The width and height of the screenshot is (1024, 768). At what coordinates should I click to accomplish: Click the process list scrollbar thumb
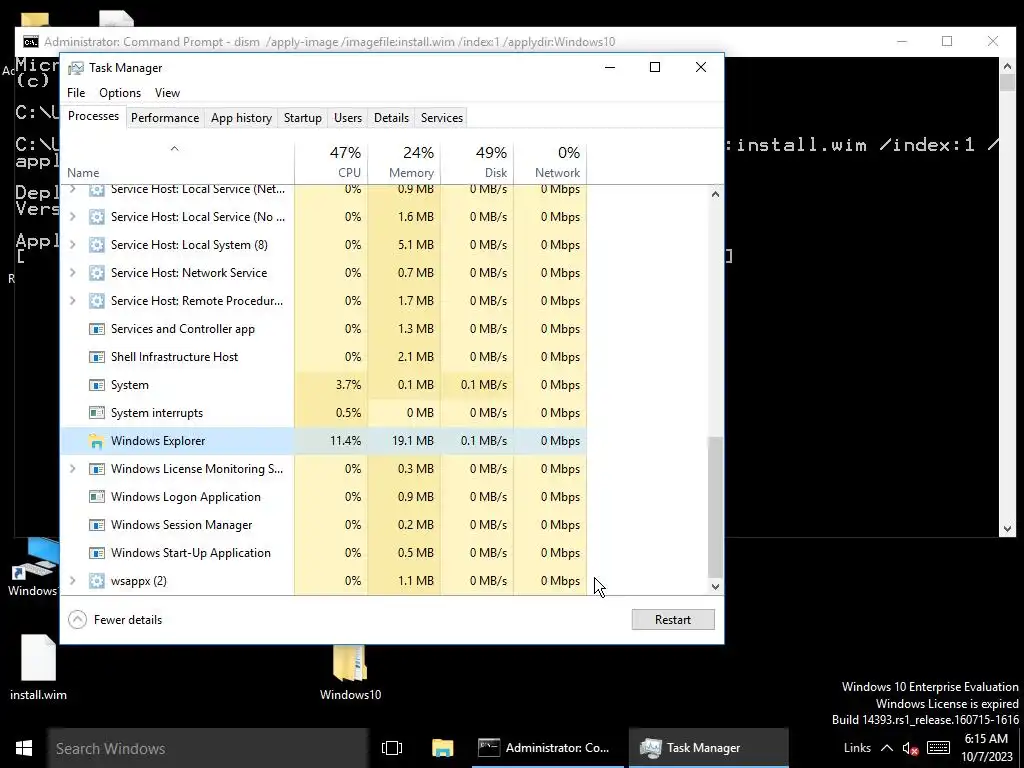coord(715,507)
